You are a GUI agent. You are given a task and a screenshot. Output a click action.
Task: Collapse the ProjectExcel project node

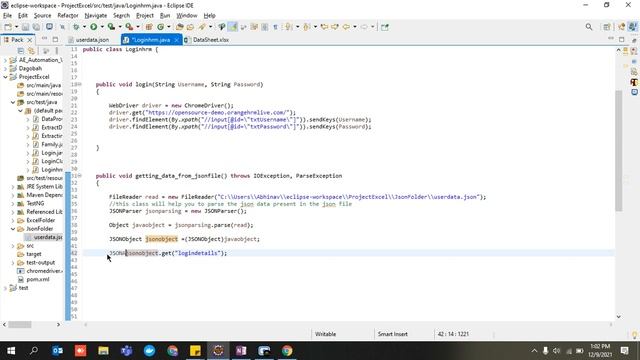pyautogui.click(x=5, y=77)
